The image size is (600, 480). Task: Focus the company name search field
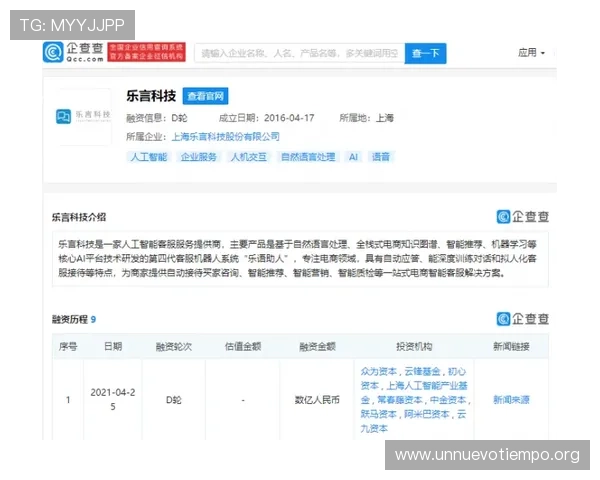click(300, 53)
